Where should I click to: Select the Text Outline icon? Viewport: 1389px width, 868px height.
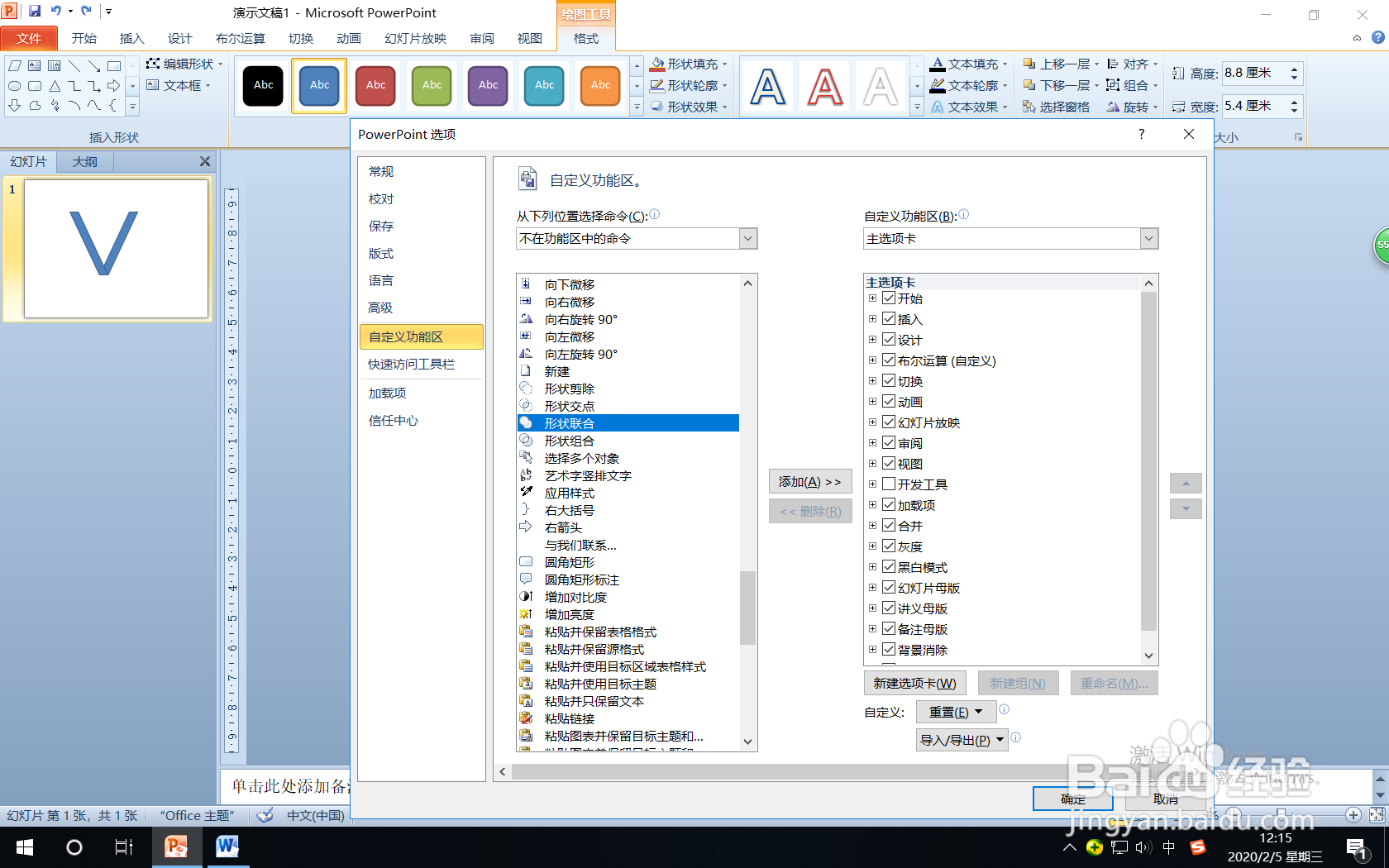[937, 84]
